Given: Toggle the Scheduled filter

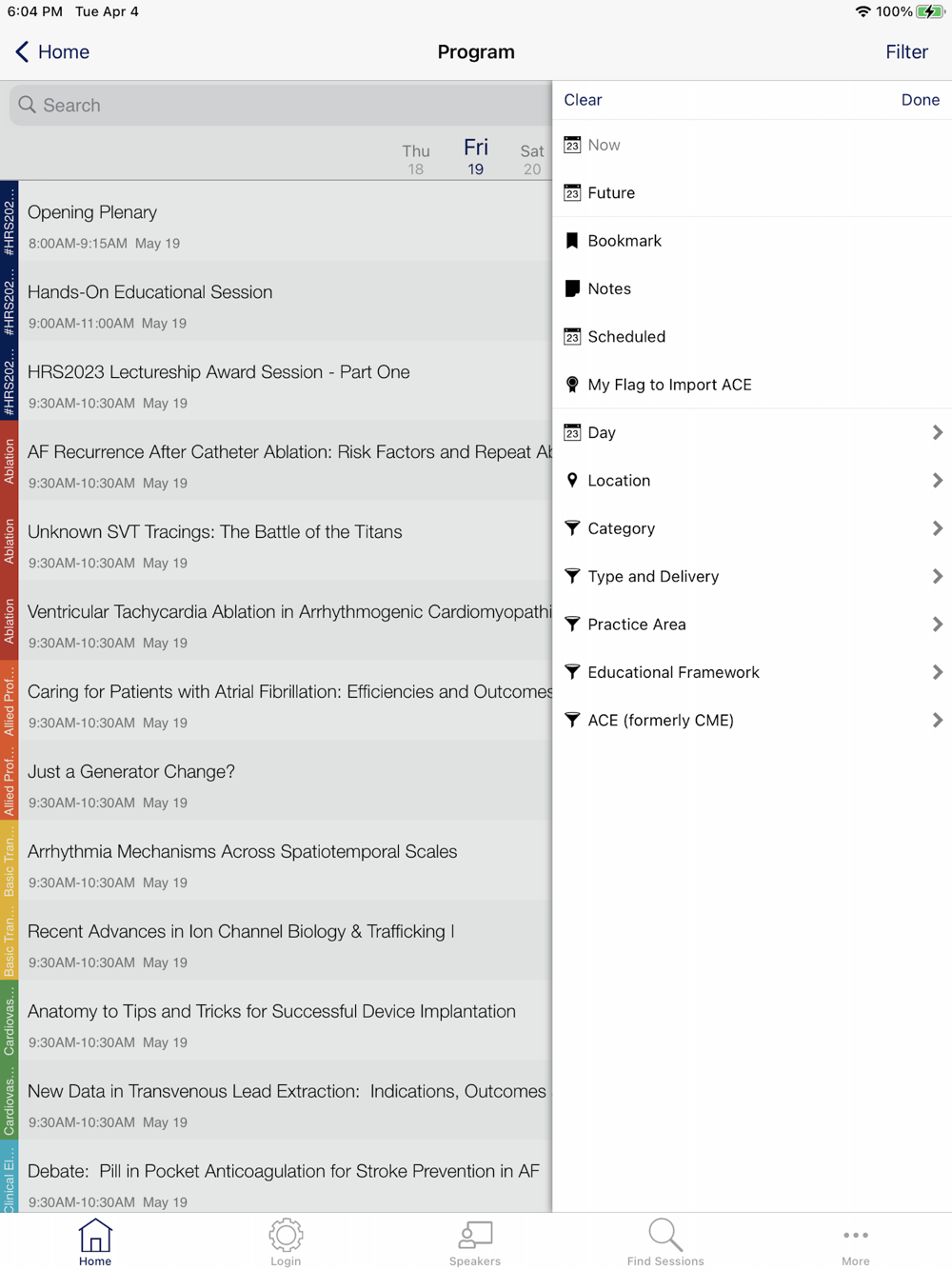Looking at the screenshot, I should pyautogui.click(x=752, y=336).
